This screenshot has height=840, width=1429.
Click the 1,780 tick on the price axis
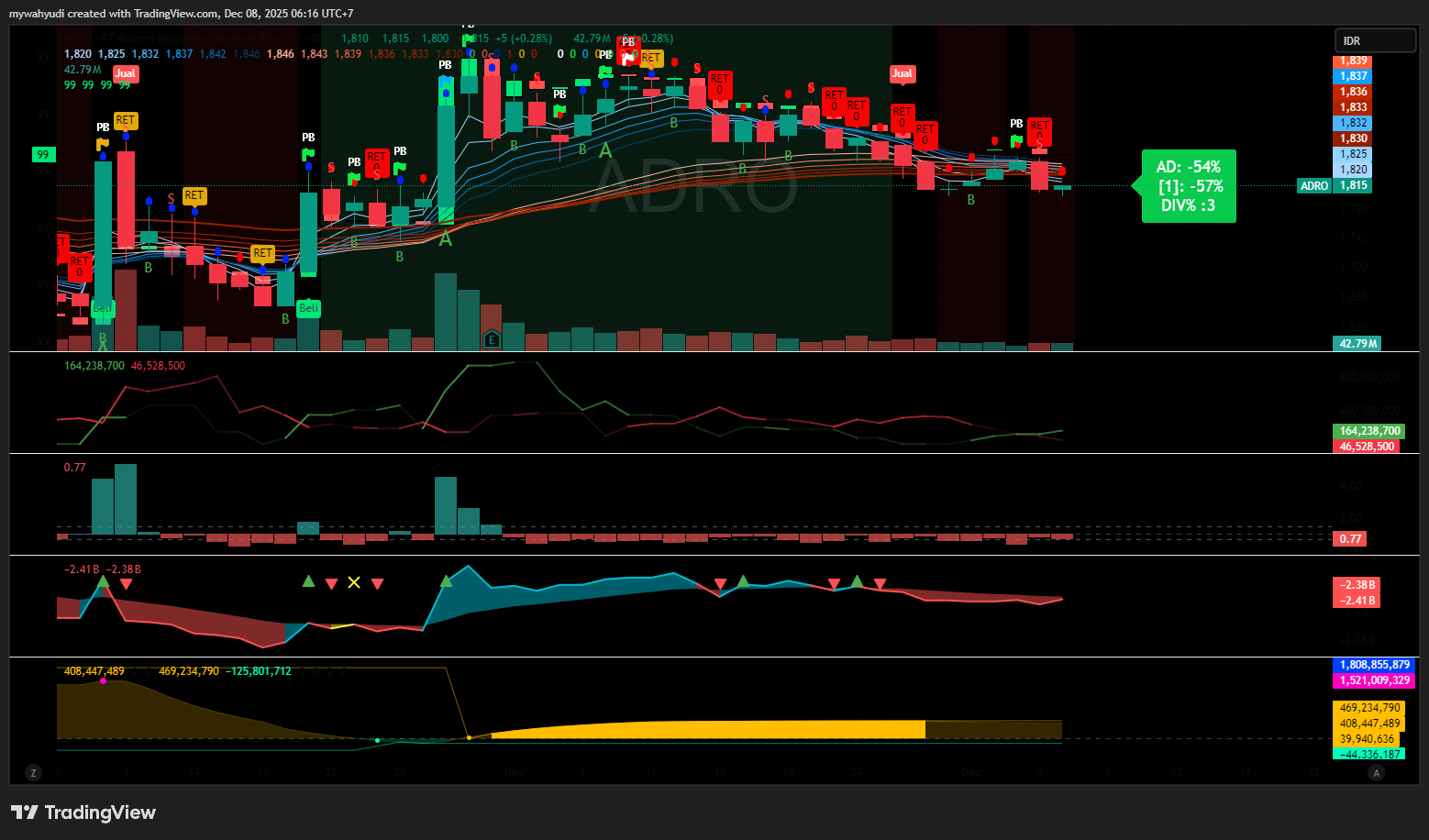(1354, 209)
